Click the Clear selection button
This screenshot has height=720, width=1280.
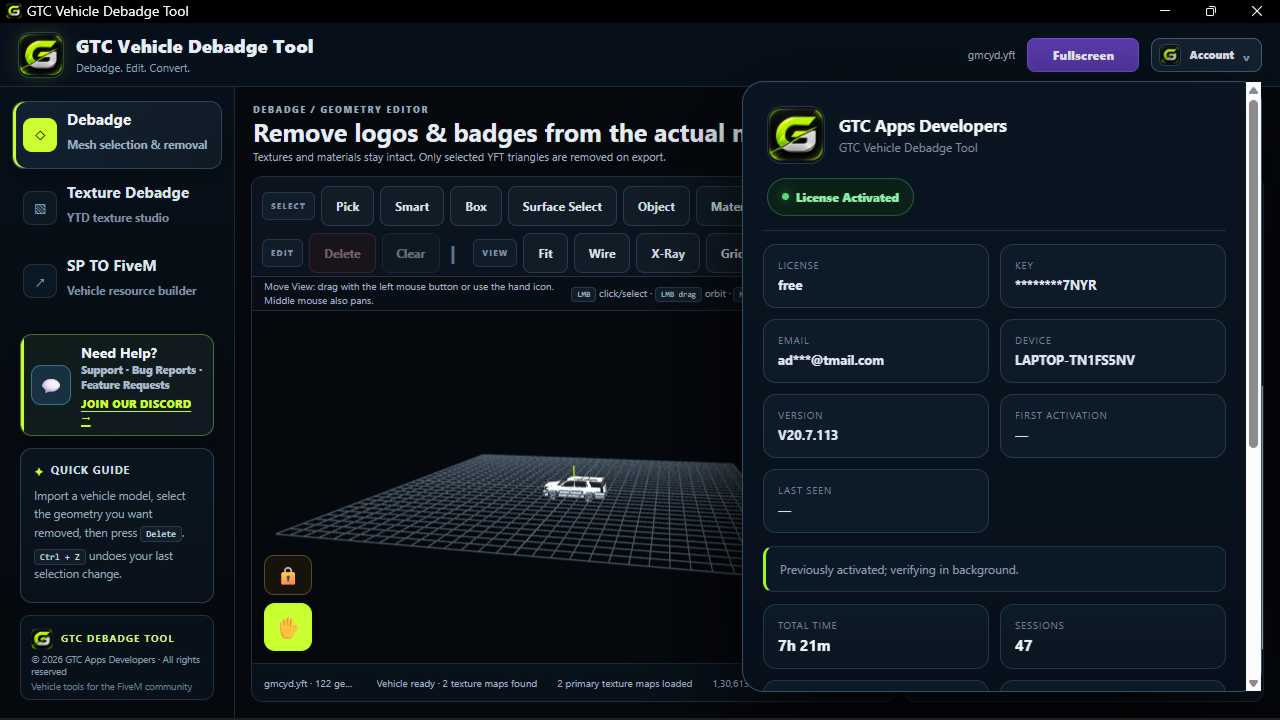(411, 253)
